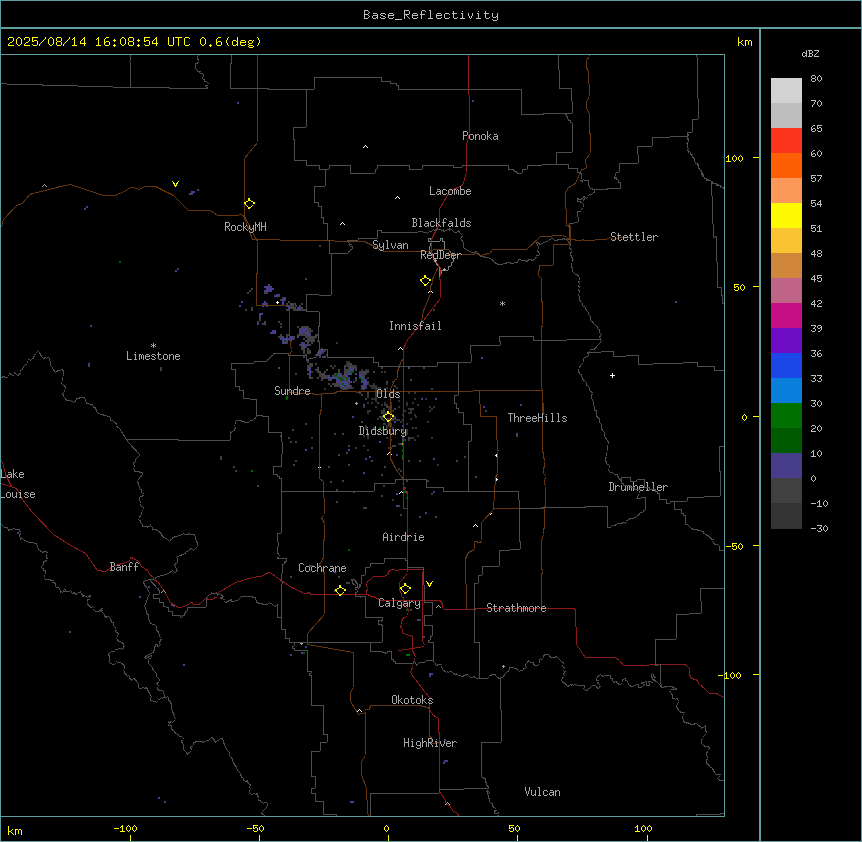862x842 pixels.
Task: Pick the red 60-65 dBZ legend swatch
Action: [x=786, y=140]
